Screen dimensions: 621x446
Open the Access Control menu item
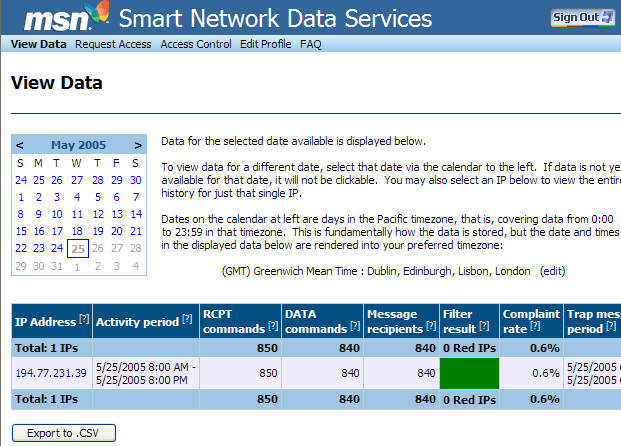point(196,44)
